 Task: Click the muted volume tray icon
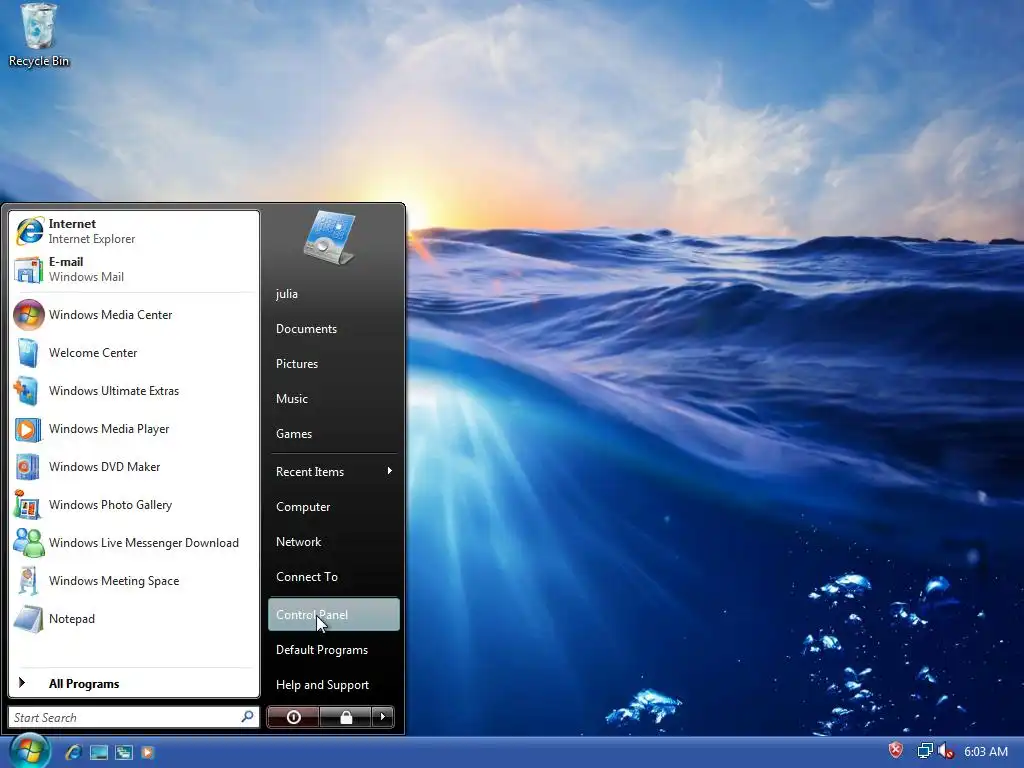(946, 751)
